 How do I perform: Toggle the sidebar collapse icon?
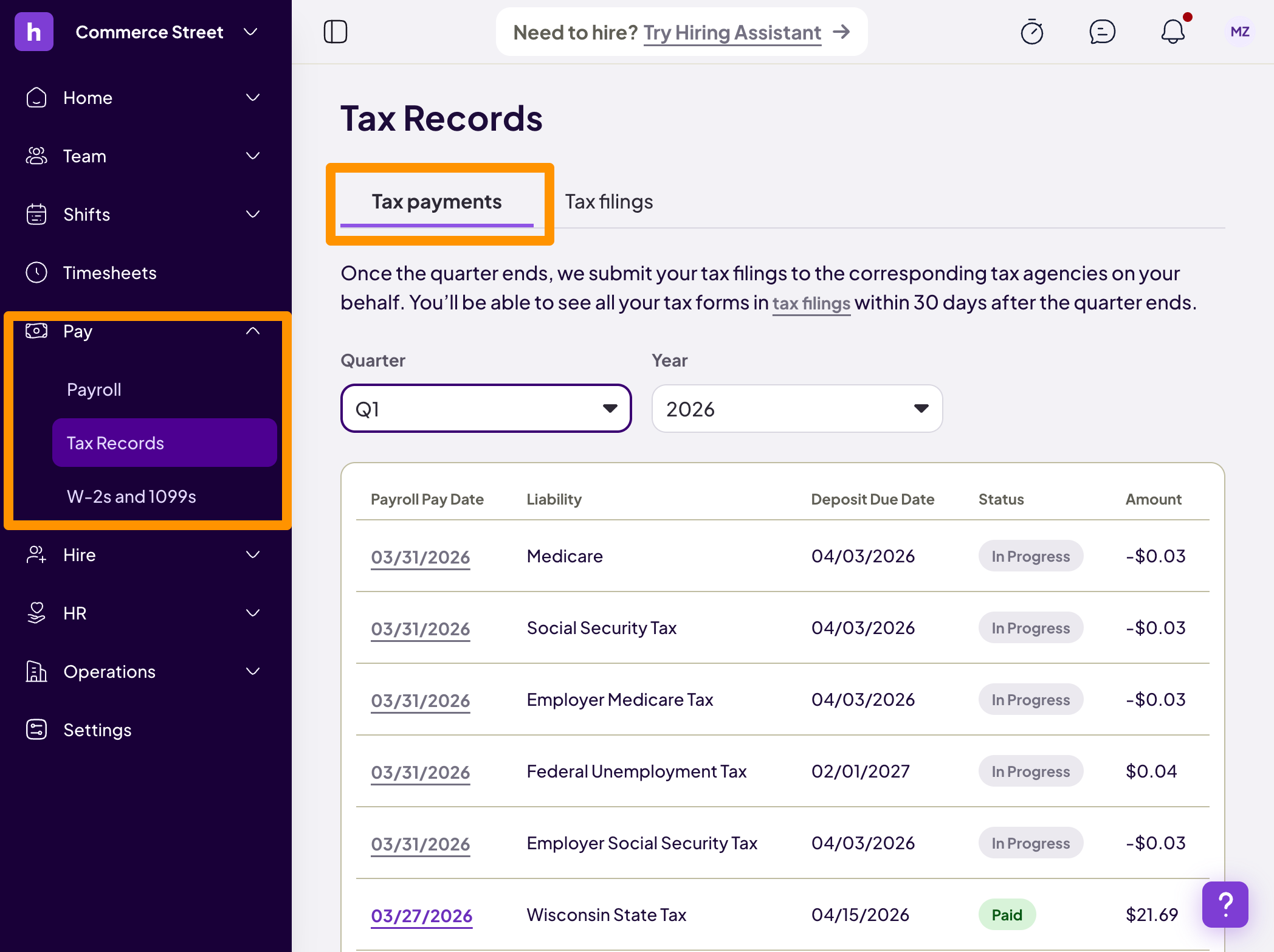336,32
